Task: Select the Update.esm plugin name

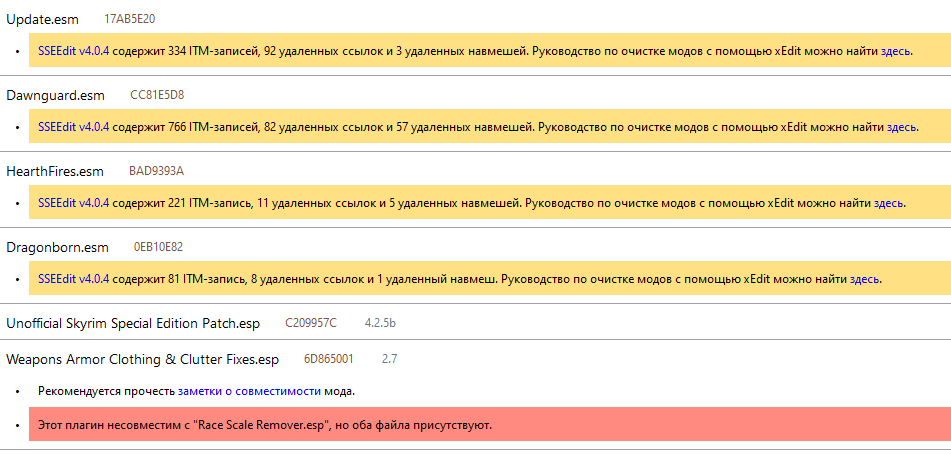Action: pos(45,19)
